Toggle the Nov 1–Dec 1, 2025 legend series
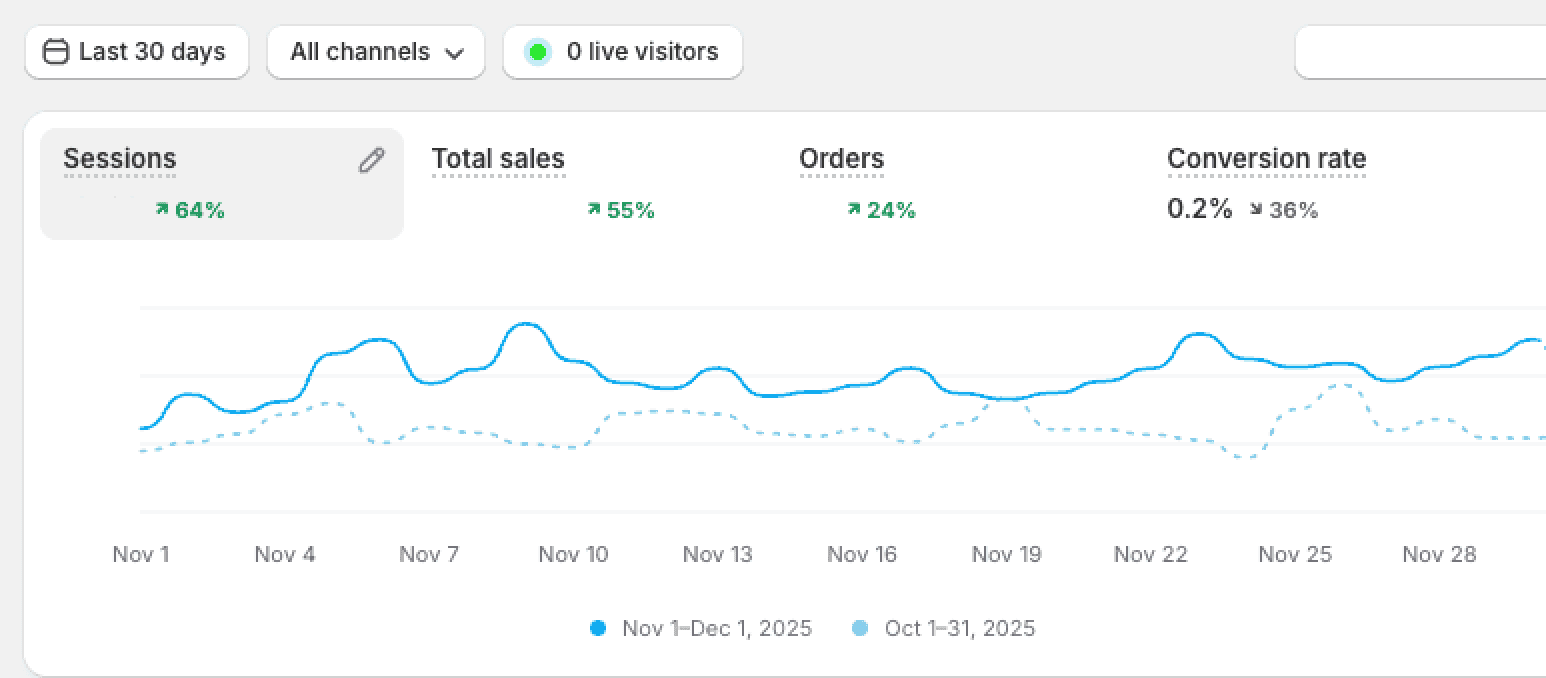The width and height of the screenshot is (1546, 678). click(702, 628)
